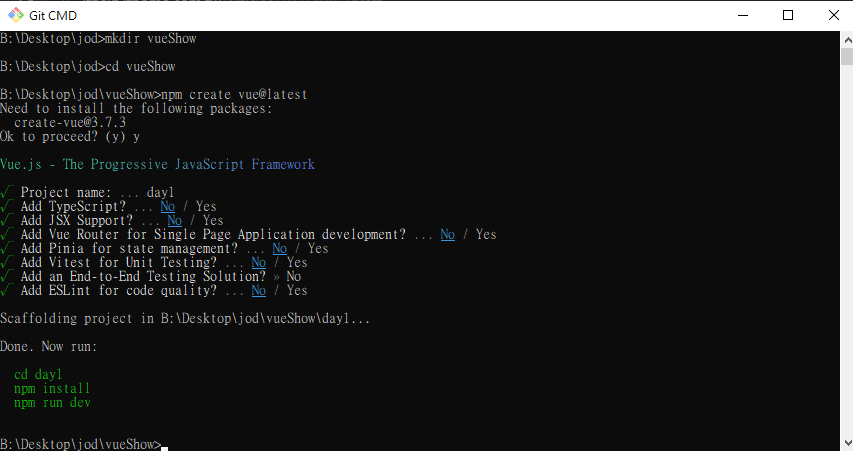Click 'Yes' in the Add Pinia line
Screen dimensions: 853x451
[318, 249]
